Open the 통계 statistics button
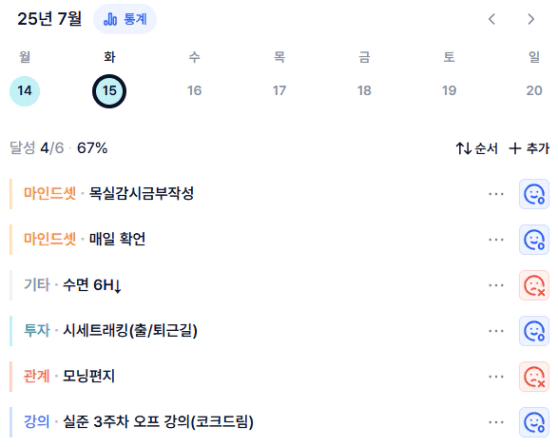The image size is (558, 447). tap(125, 19)
